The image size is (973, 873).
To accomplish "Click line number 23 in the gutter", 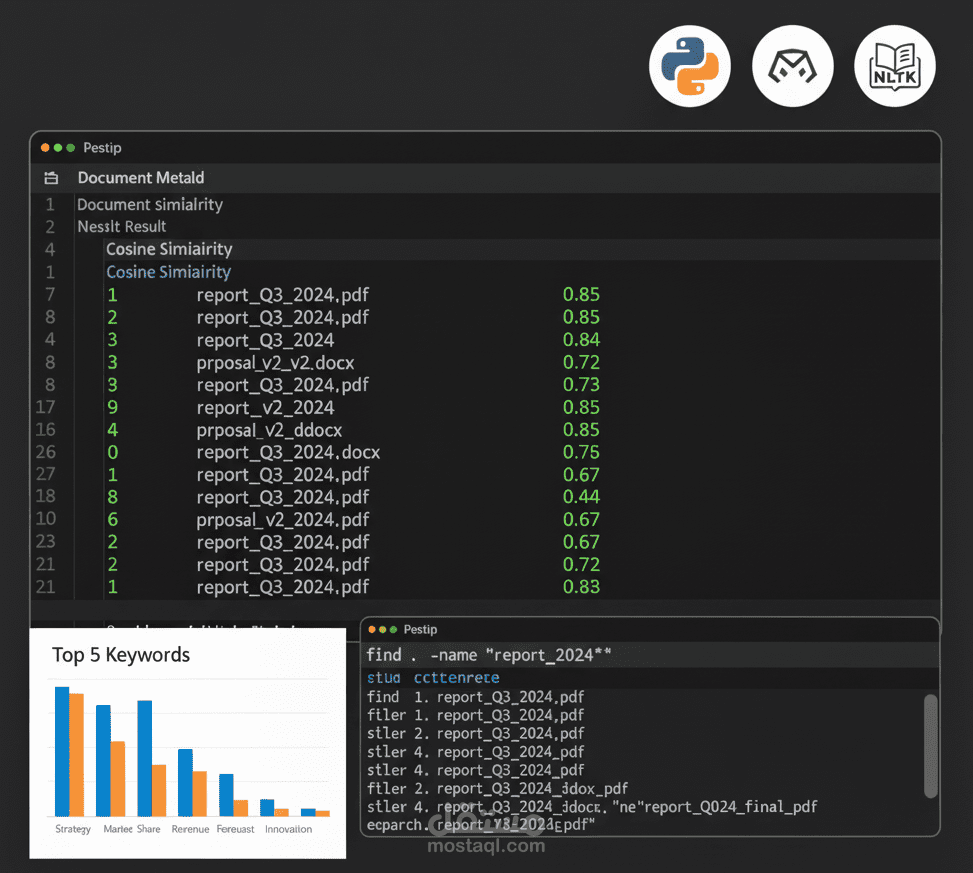I will [45, 542].
